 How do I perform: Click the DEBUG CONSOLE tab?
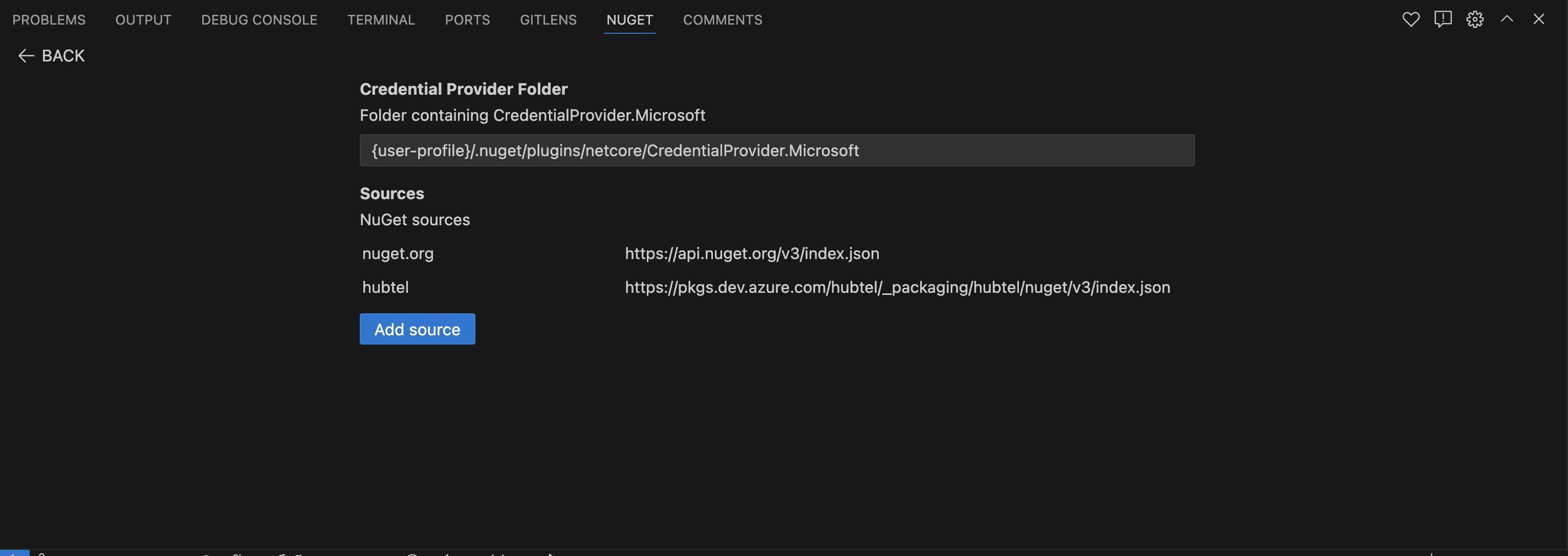tap(259, 19)
